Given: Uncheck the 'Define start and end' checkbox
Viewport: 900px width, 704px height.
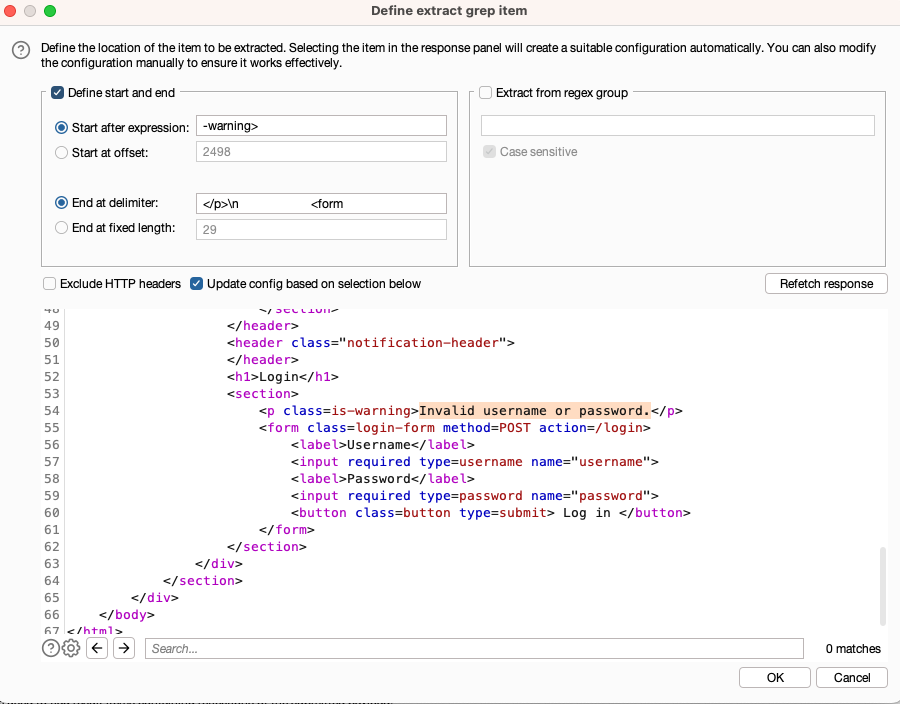Looking at the screenshot, I should pyautogui.click(x=57, y=92).
